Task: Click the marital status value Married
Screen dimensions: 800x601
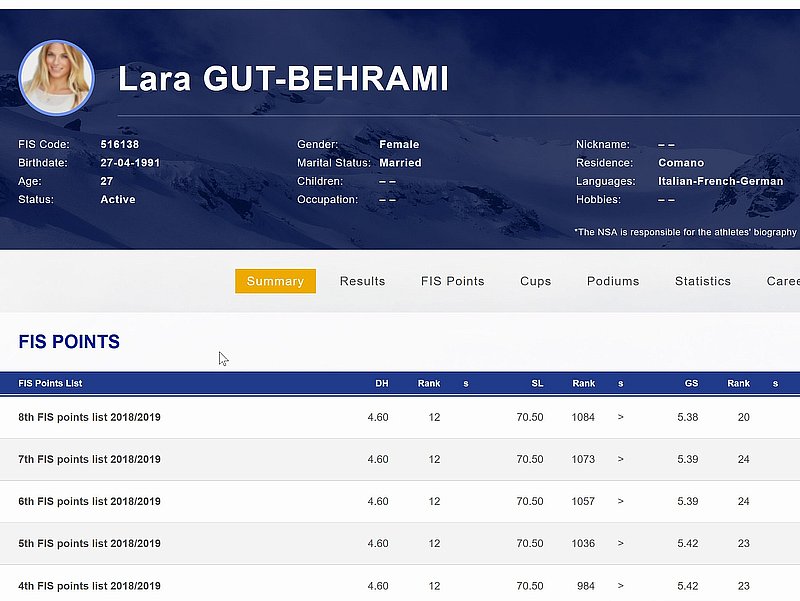Action: [401, 163]
